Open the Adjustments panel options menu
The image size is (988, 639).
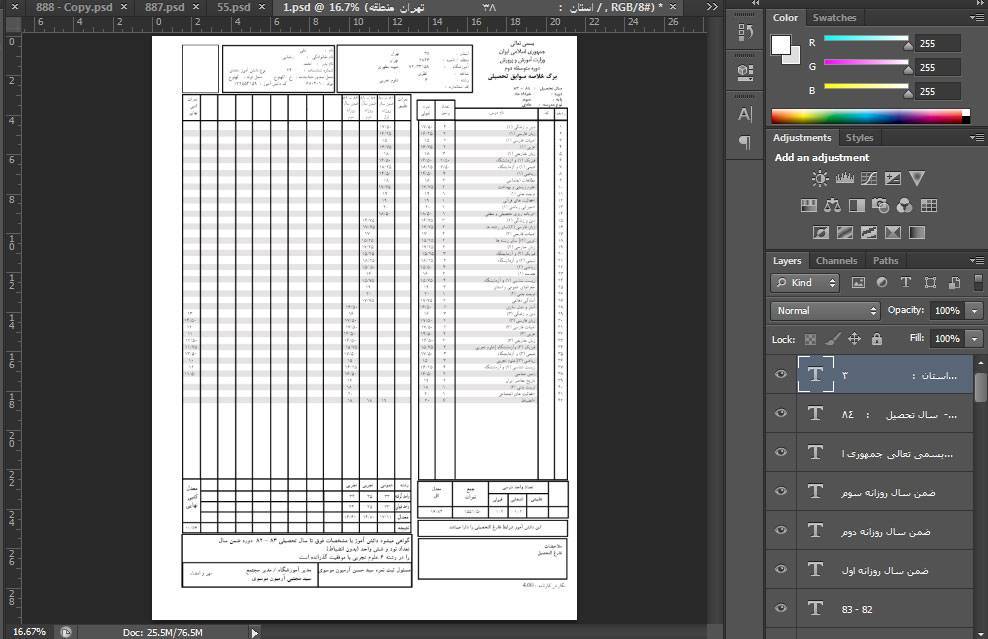click(x=977, y=137)
